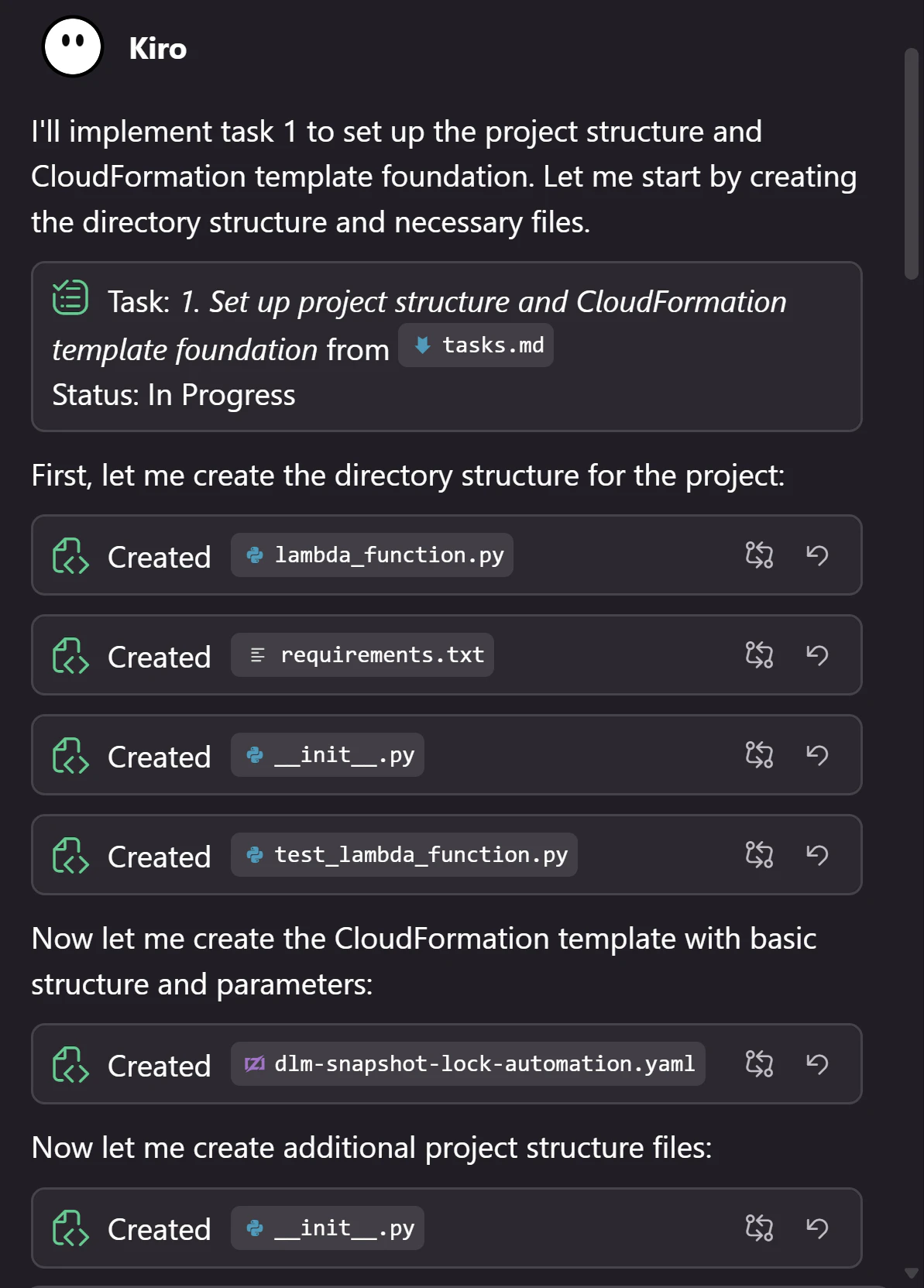View diff for dlm-snapshot-lock-automation.yaml
Screen dimensions: 924x1288
(759, 1063)
